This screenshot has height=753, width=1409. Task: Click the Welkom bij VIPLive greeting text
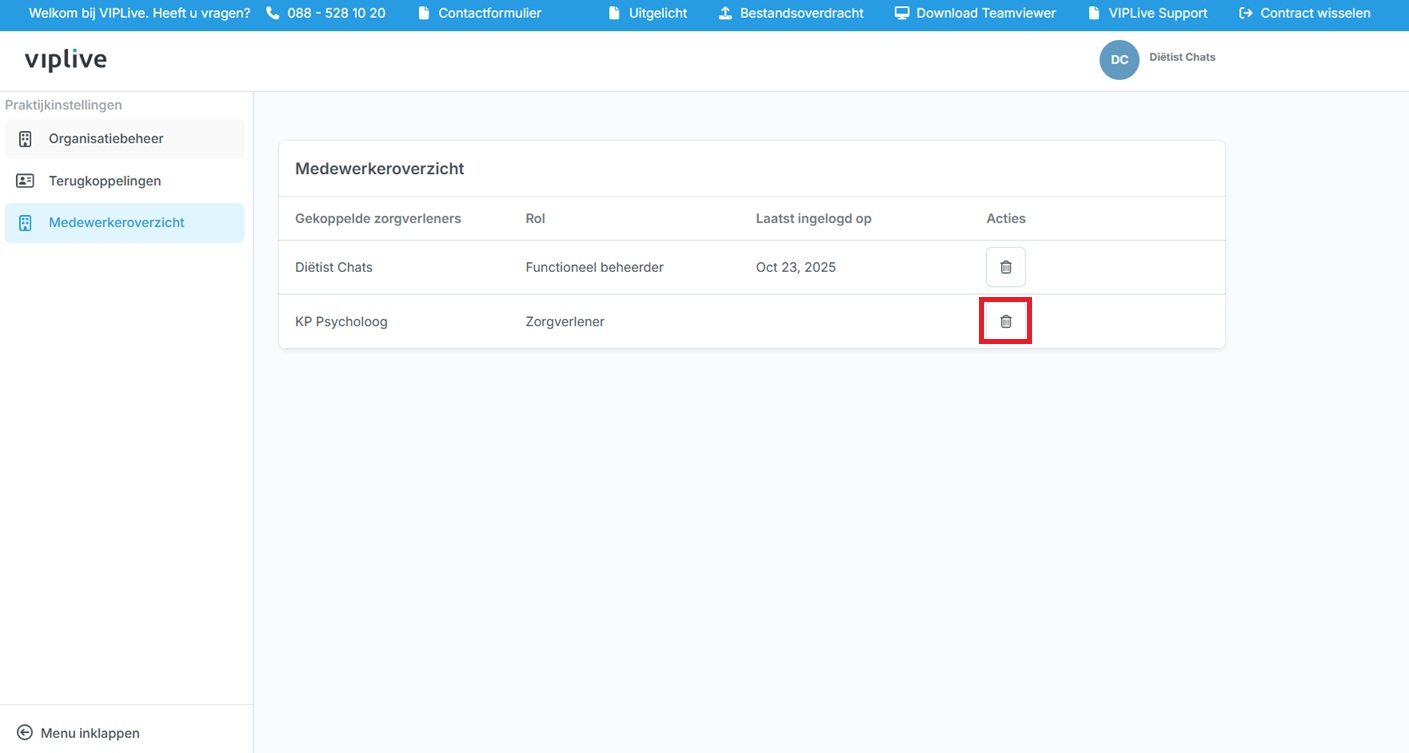[x=140, y=13]
